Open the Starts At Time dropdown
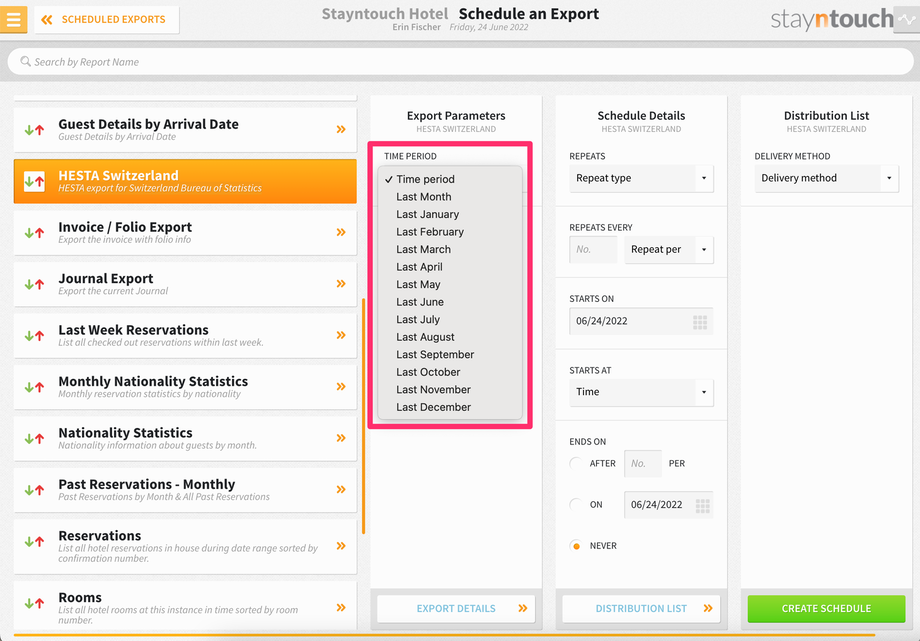Image resolution: width=920 pixels, height=641 pixels. point(641,392)
